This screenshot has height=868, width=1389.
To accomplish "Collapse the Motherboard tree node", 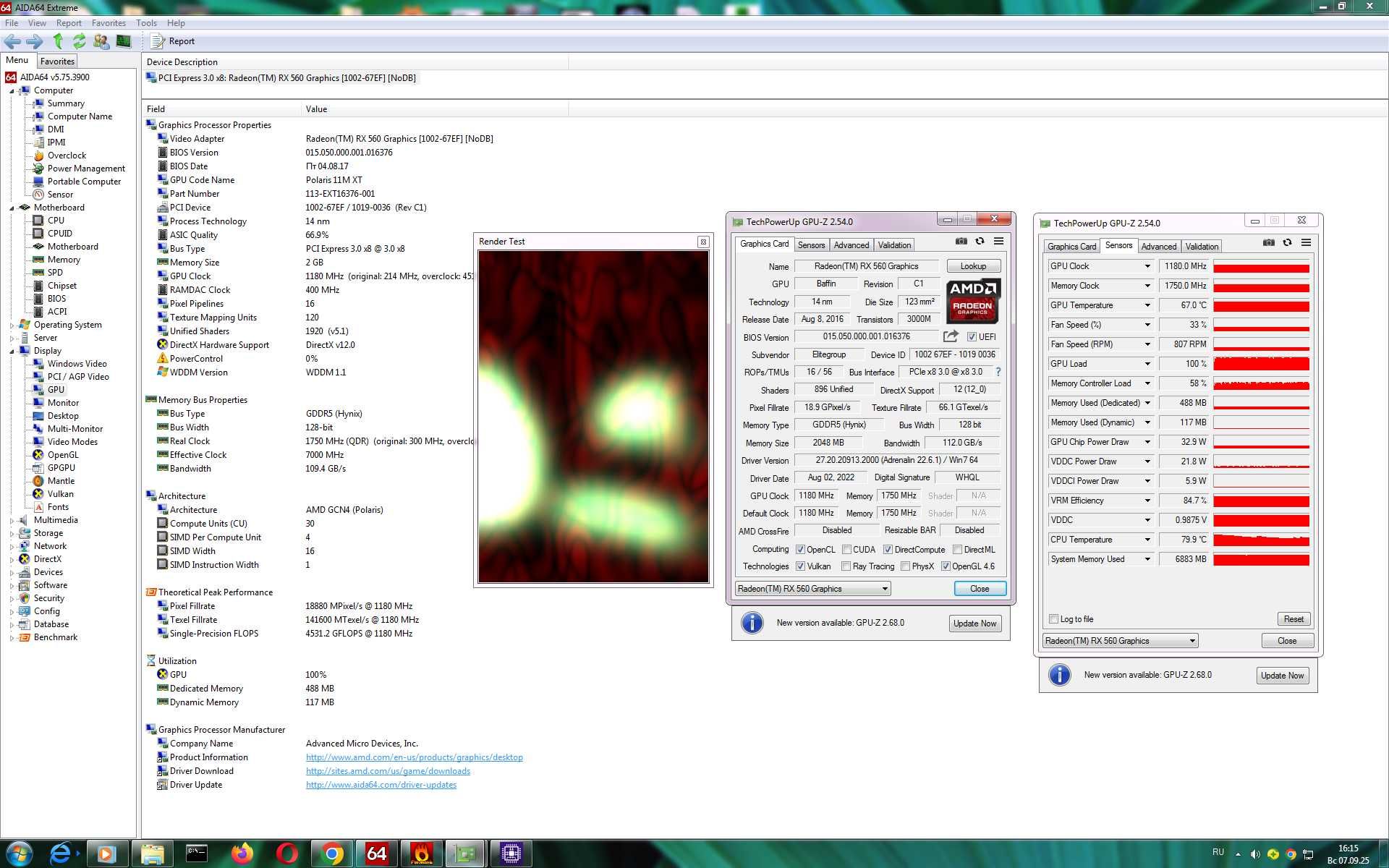I will point(12,208).
